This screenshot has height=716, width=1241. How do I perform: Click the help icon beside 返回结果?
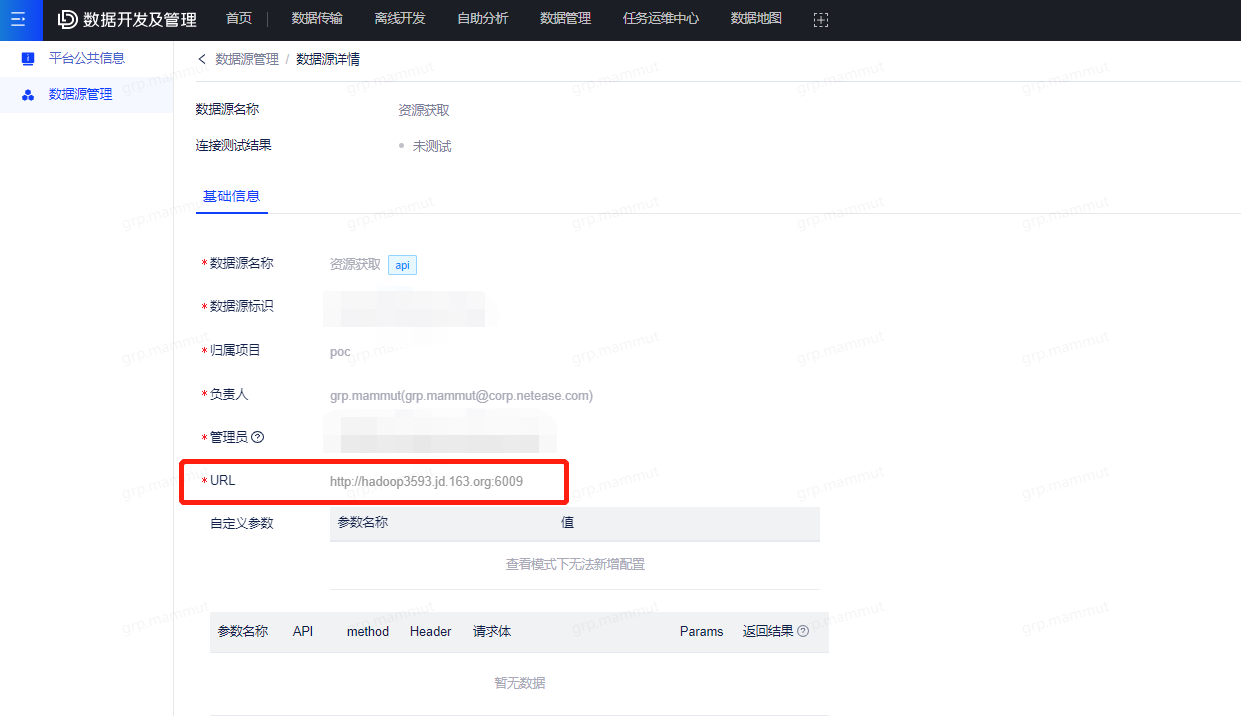tap(803, 631)
